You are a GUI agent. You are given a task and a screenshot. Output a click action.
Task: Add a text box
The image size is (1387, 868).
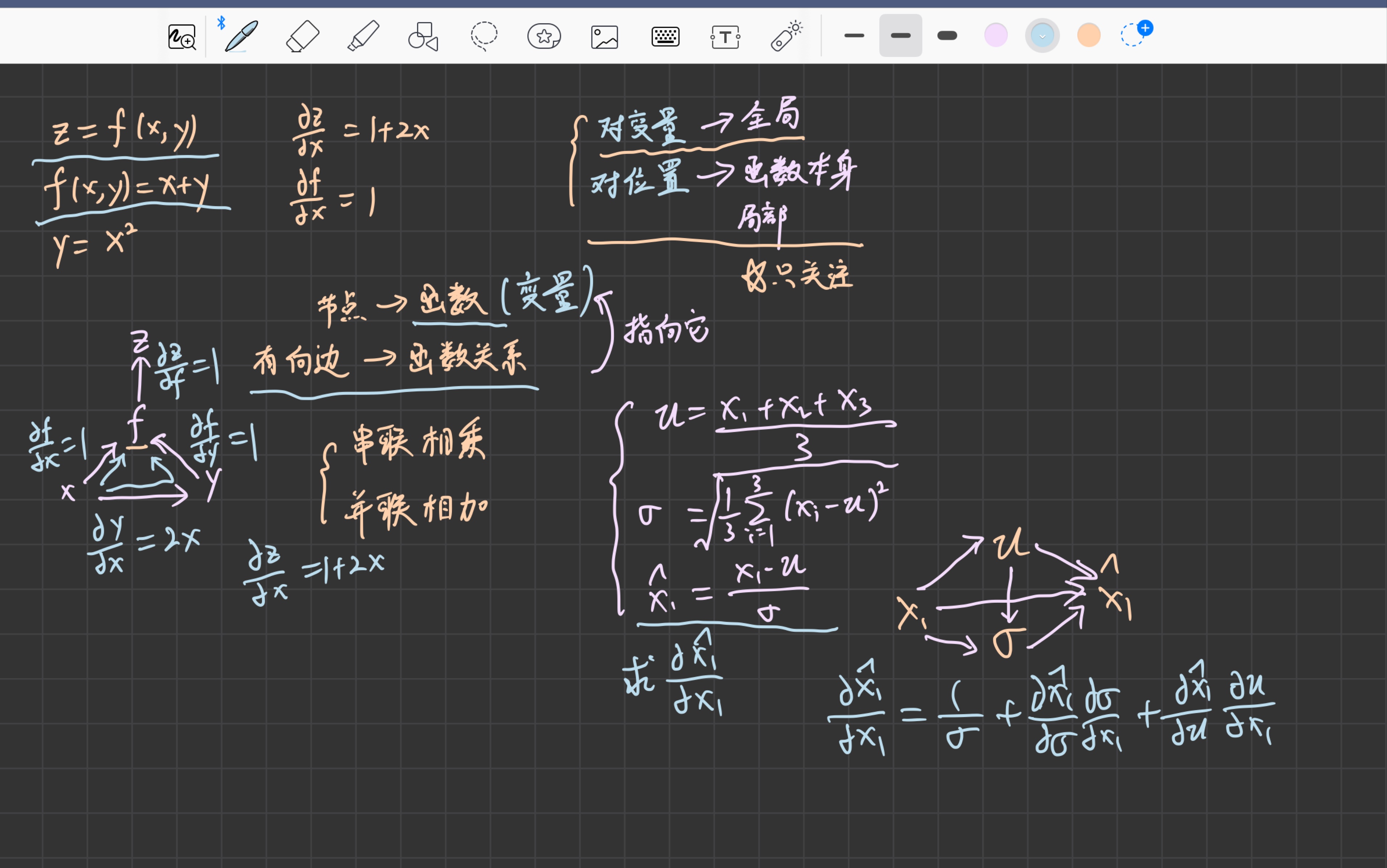(x=726, y=37)
